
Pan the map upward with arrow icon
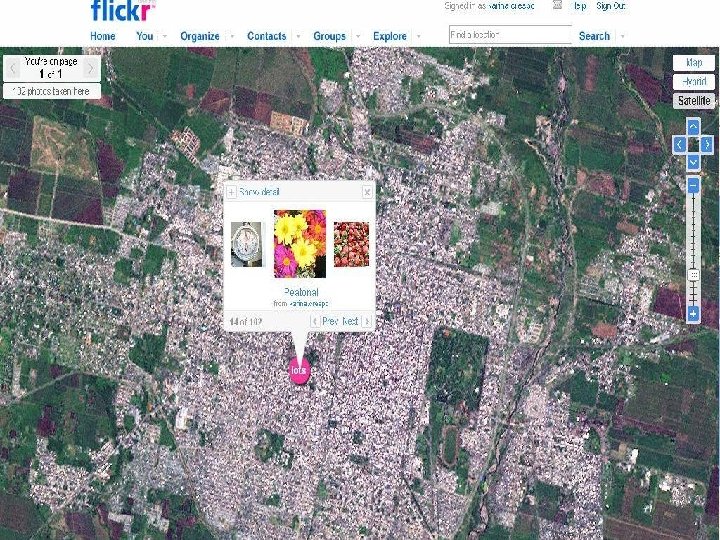(x=693, y=127)
